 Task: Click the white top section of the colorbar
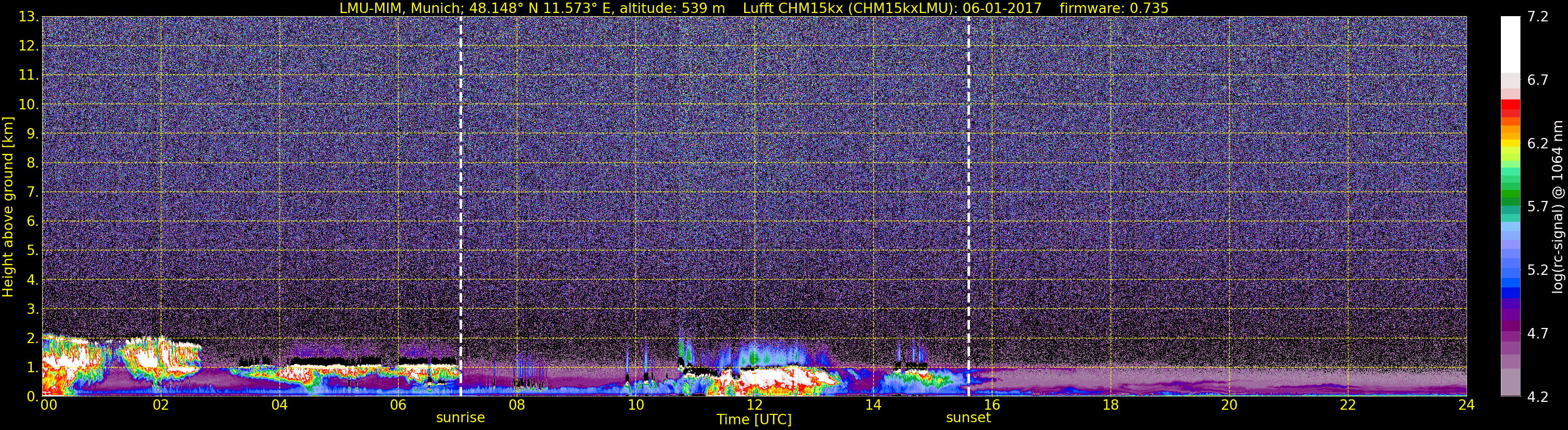point(1510,44)
